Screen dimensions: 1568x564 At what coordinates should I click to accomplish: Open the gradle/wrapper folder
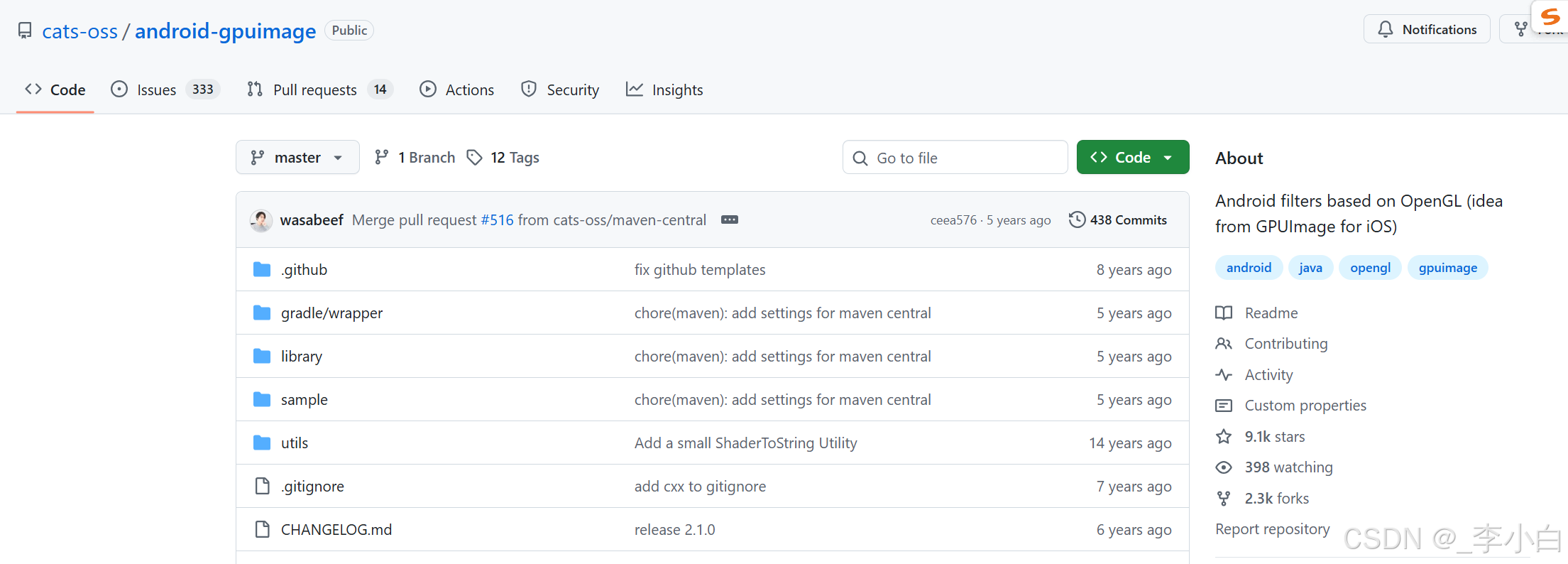331,313
